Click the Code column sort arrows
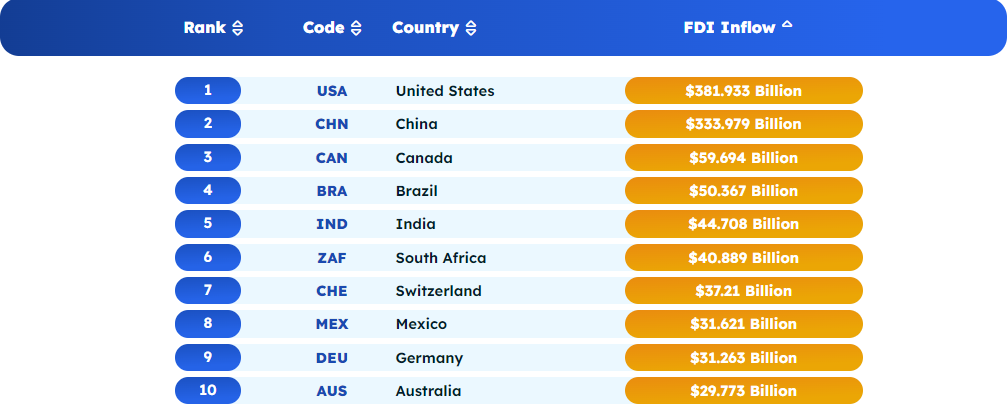The height and width of the screenshot is (415, 1008). (x=357, y=29)
